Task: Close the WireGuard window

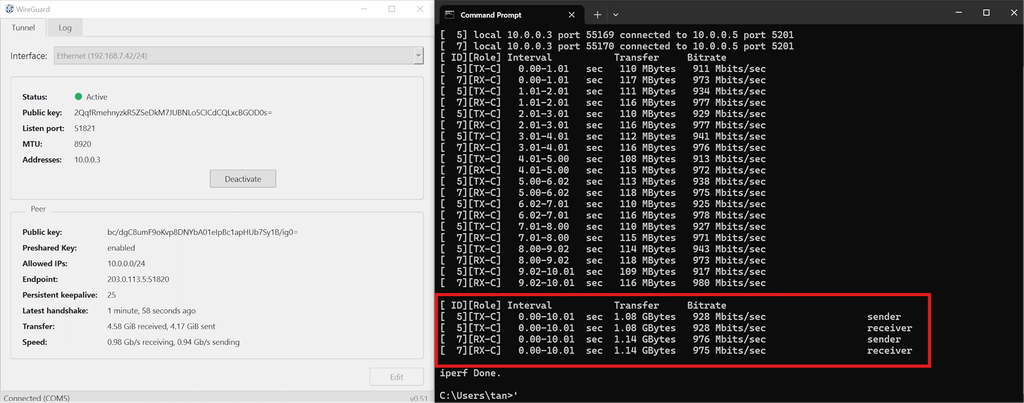Action: tap(420, 9)
